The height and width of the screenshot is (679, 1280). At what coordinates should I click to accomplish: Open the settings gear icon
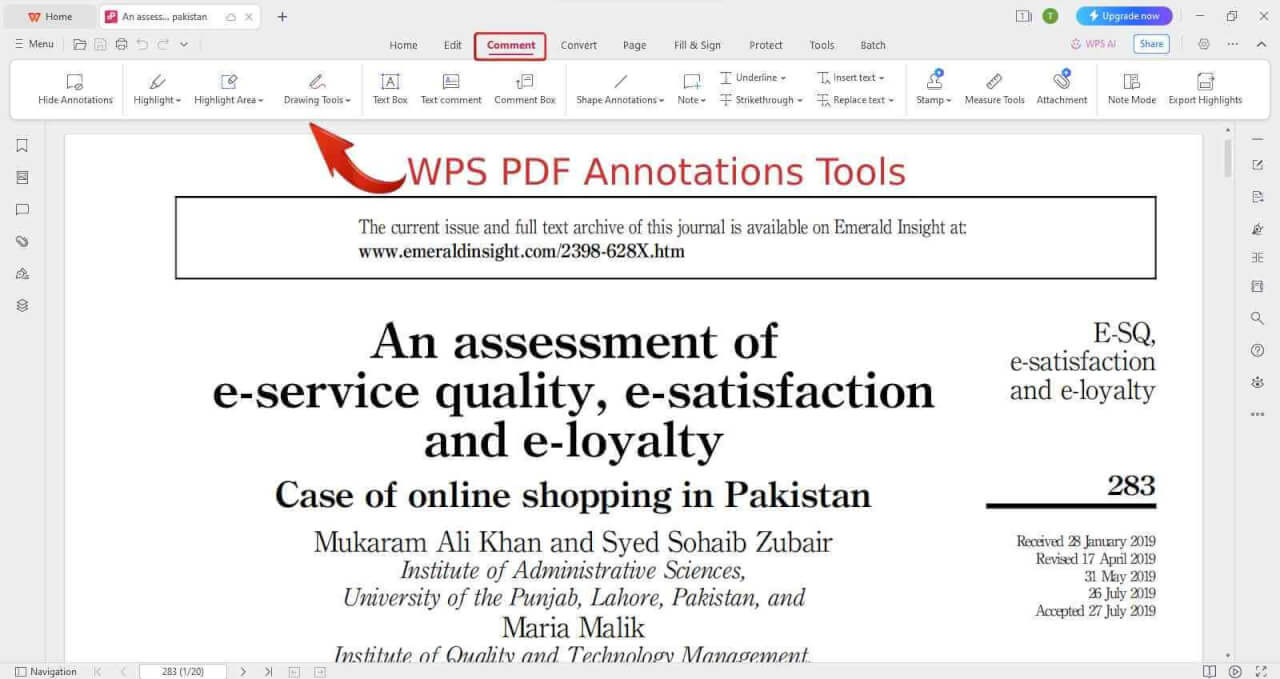click(x=1204, y=44)
